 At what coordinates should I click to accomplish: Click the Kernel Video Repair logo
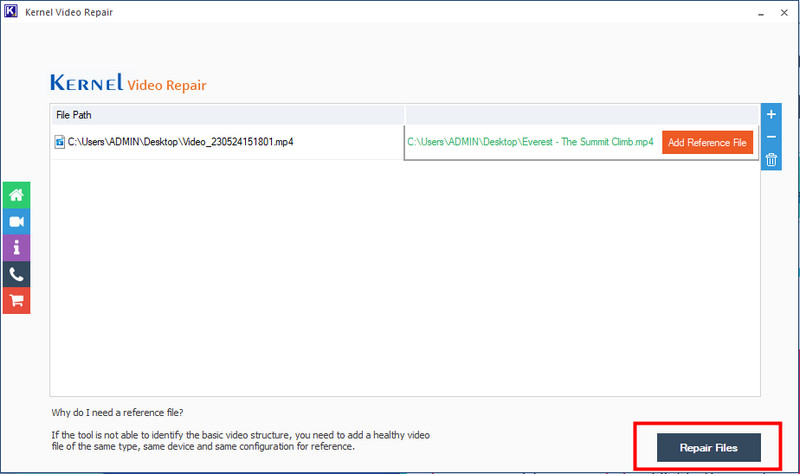coord(128,83)
